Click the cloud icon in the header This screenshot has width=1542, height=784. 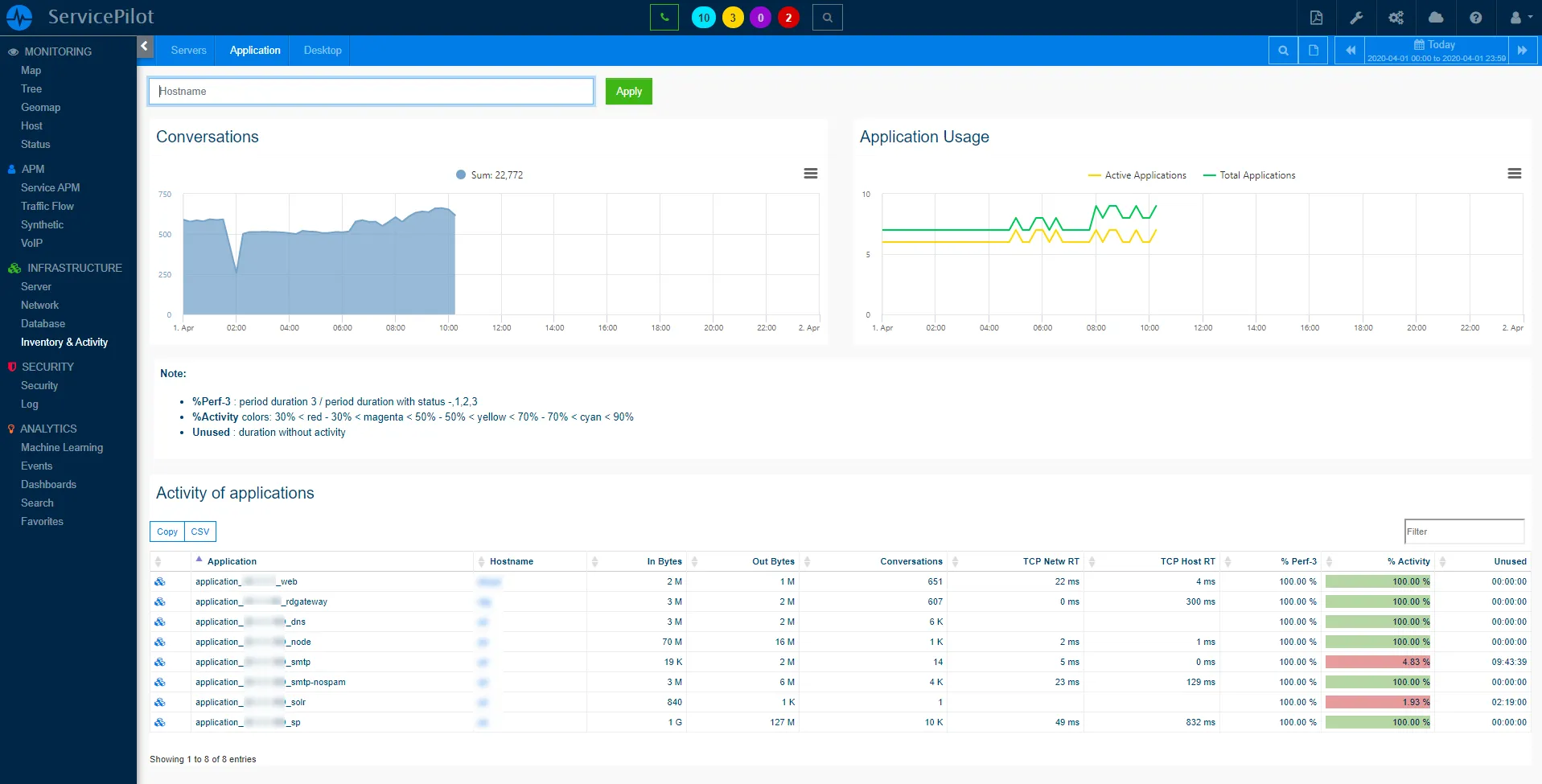click(x=1437, y=17)
